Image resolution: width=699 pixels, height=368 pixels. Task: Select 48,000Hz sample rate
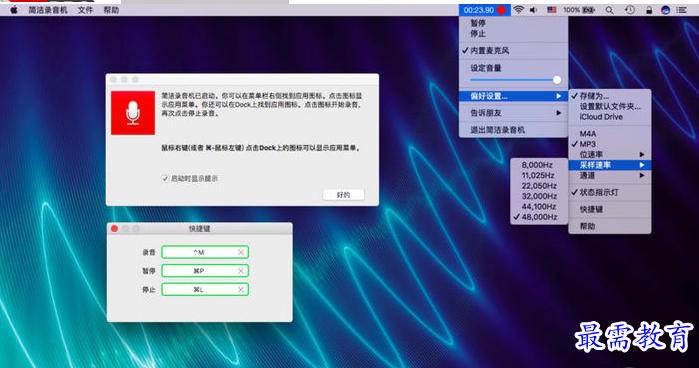tap(539, 217)
